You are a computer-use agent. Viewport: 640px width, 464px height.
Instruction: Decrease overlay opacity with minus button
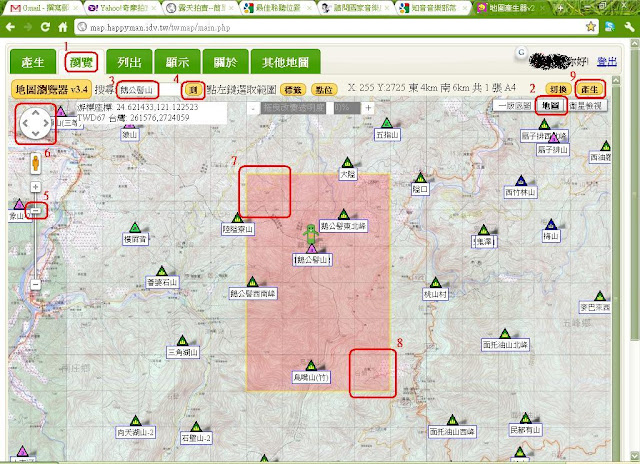click(x=253, y=108)
